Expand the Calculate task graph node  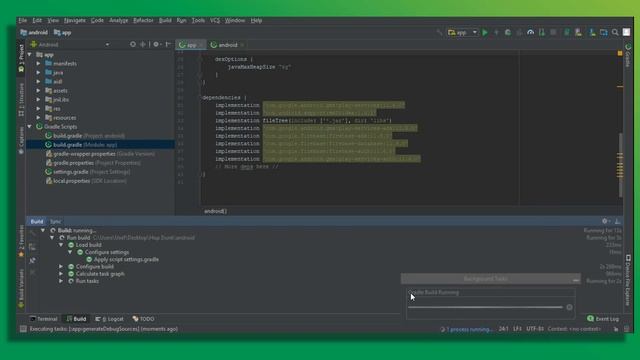[x=61, y=274]
